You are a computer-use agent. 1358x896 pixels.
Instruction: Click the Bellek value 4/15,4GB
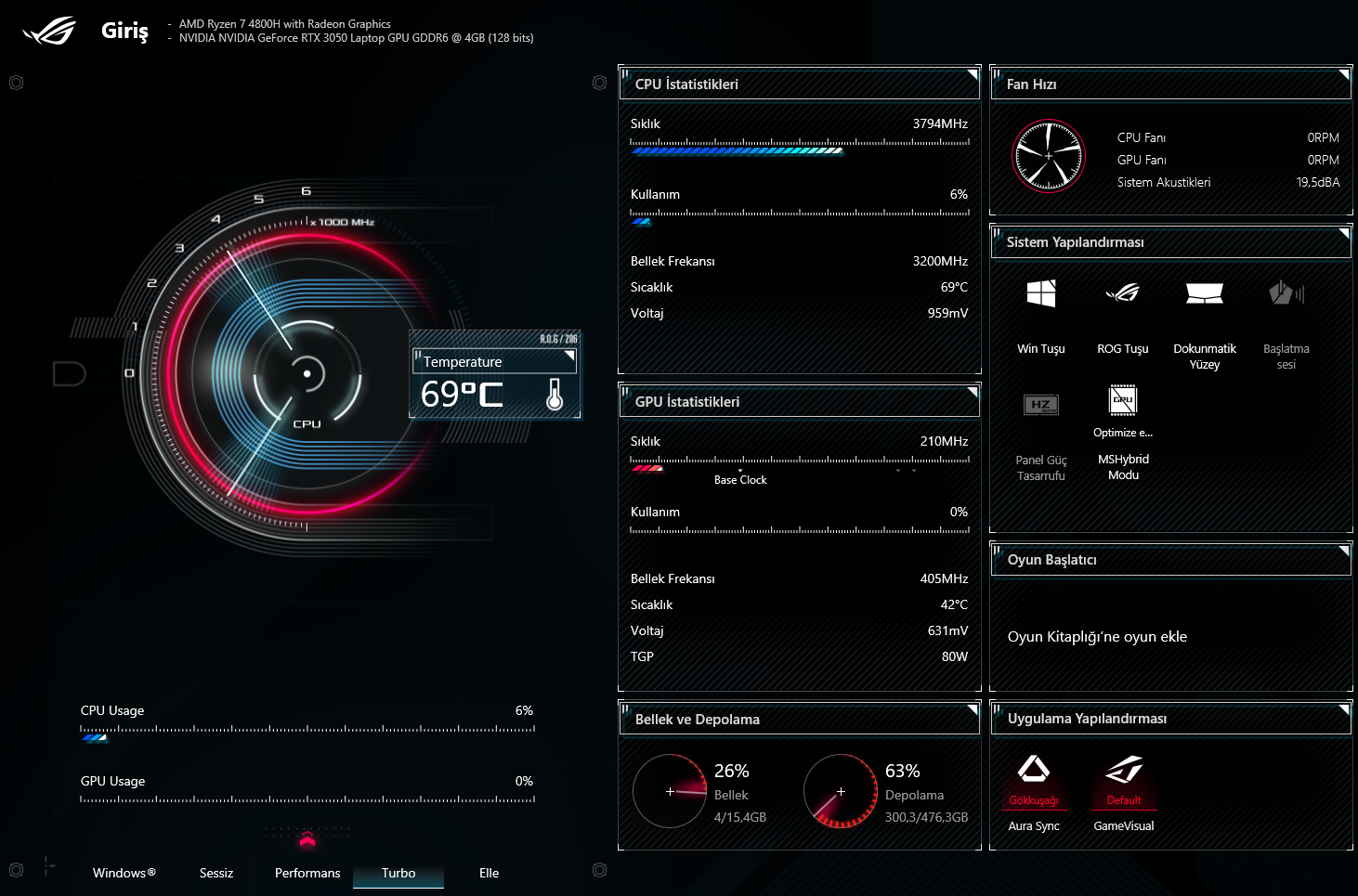coord(740,817)
